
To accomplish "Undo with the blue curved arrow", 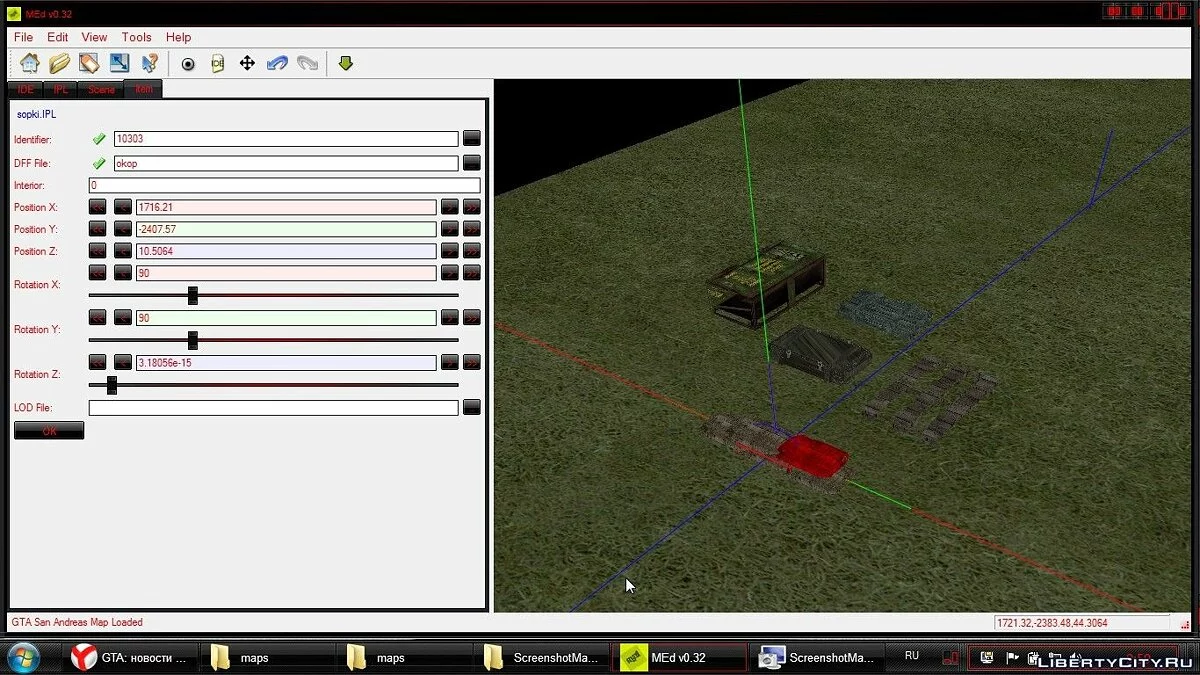I will pyautogui.click(x=277, y=64).
